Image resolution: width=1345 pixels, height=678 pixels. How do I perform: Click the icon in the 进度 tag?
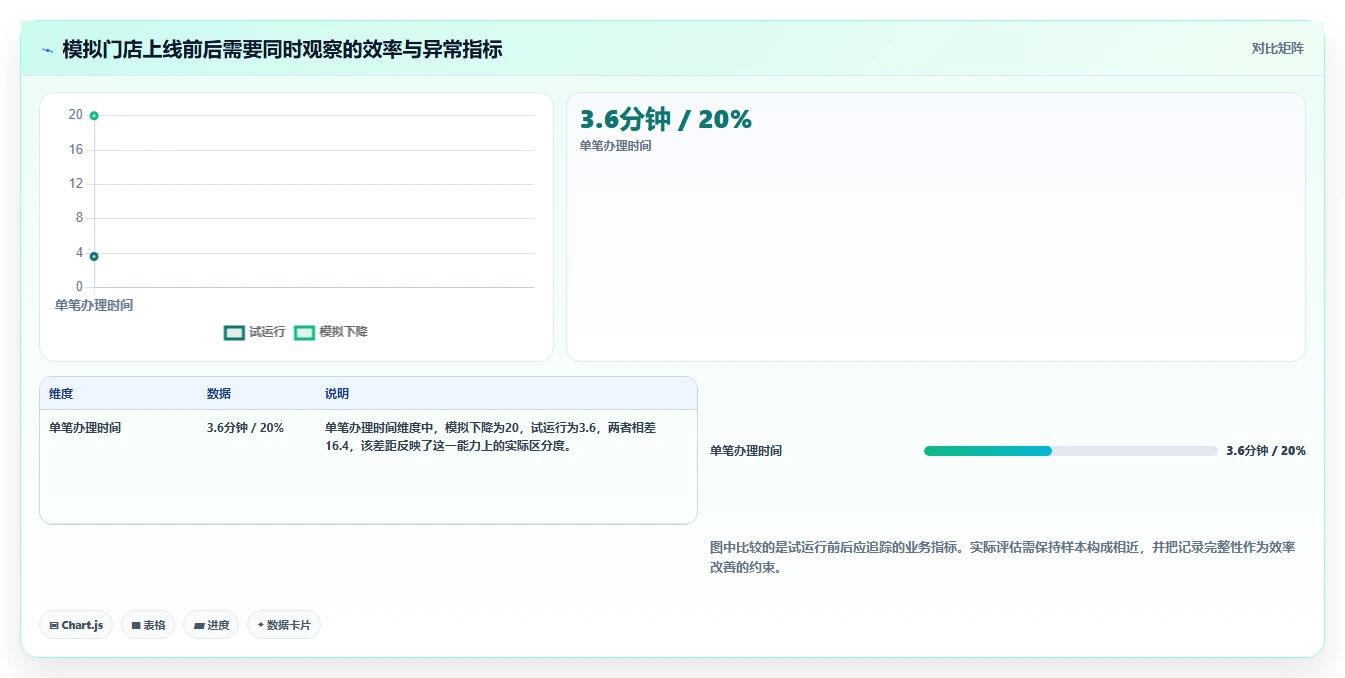click(199, 626)
